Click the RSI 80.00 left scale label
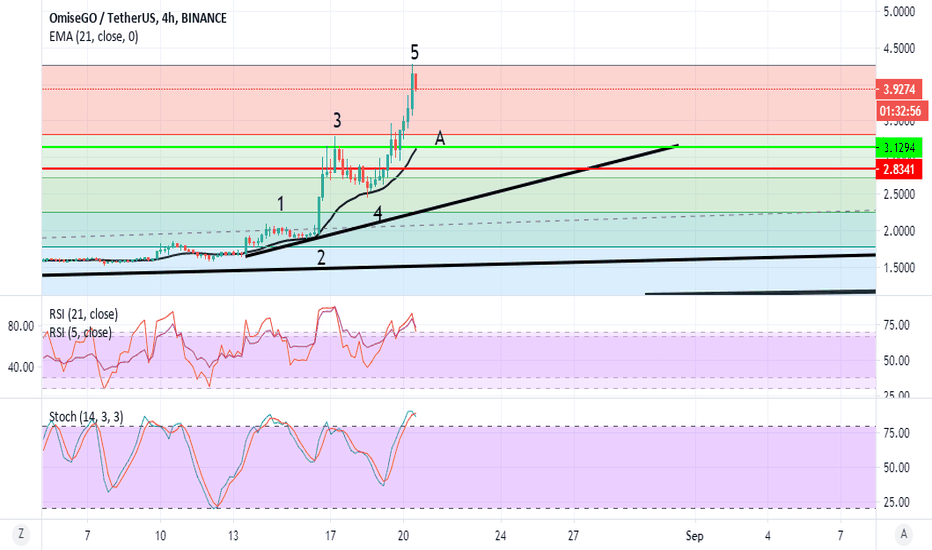This screenshot has height=550, width=932. click(20, 326)
